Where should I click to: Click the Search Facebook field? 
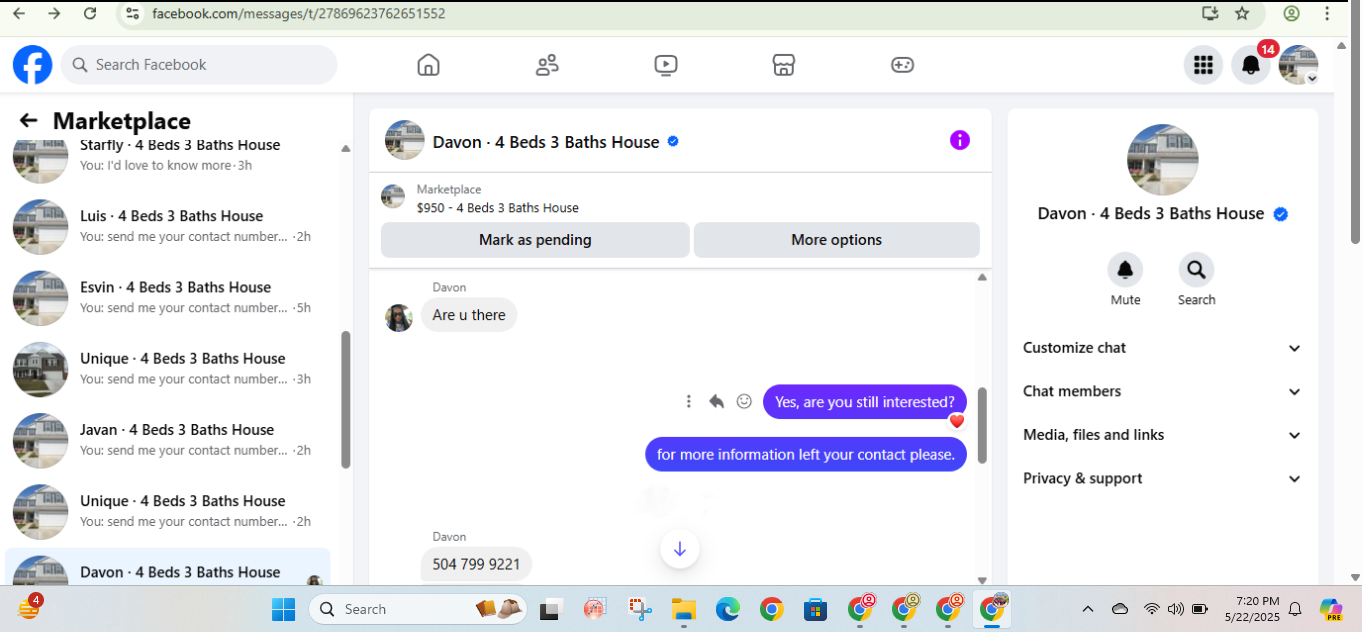(x=199, y=65)
